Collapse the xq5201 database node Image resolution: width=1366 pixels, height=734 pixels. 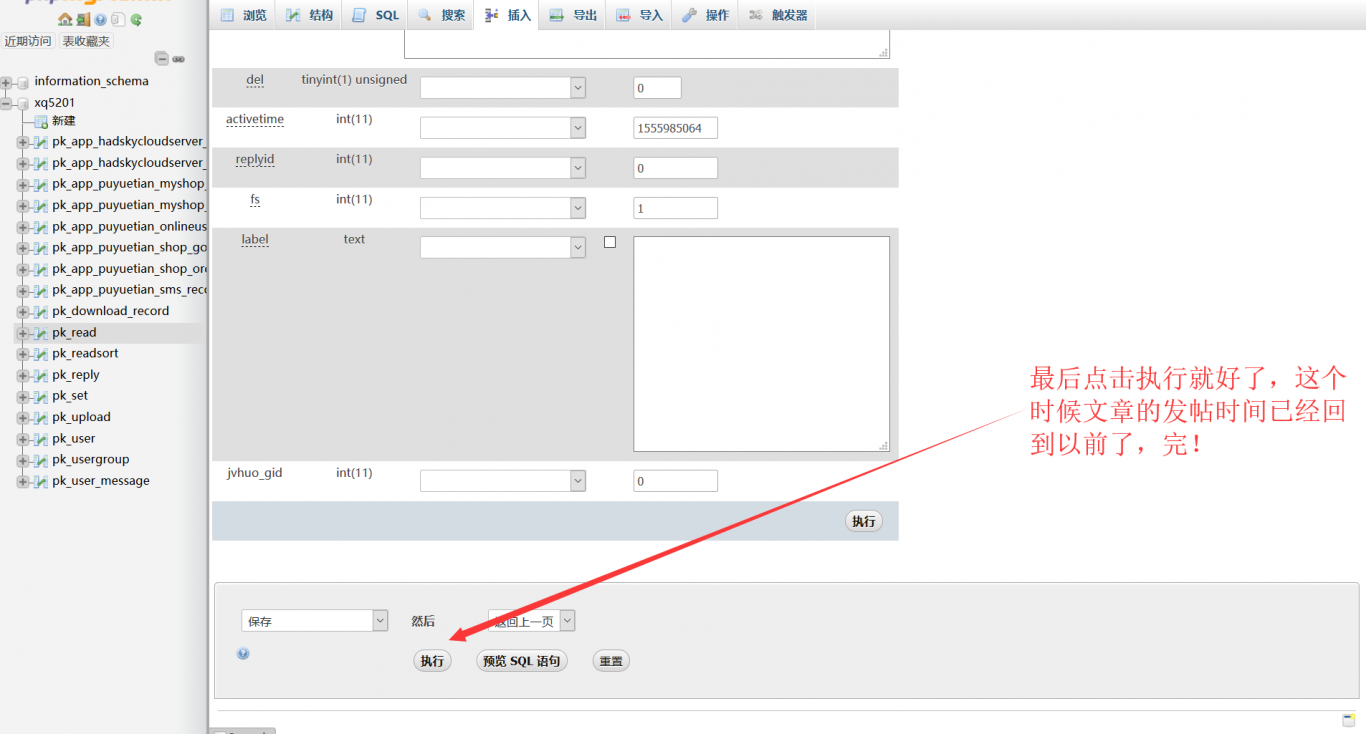point(6,103)
